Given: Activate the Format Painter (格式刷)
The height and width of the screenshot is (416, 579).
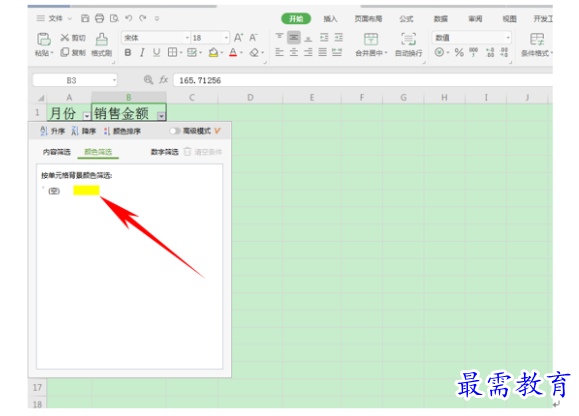Looking at the screenshot, I should [x=102, y=45].
